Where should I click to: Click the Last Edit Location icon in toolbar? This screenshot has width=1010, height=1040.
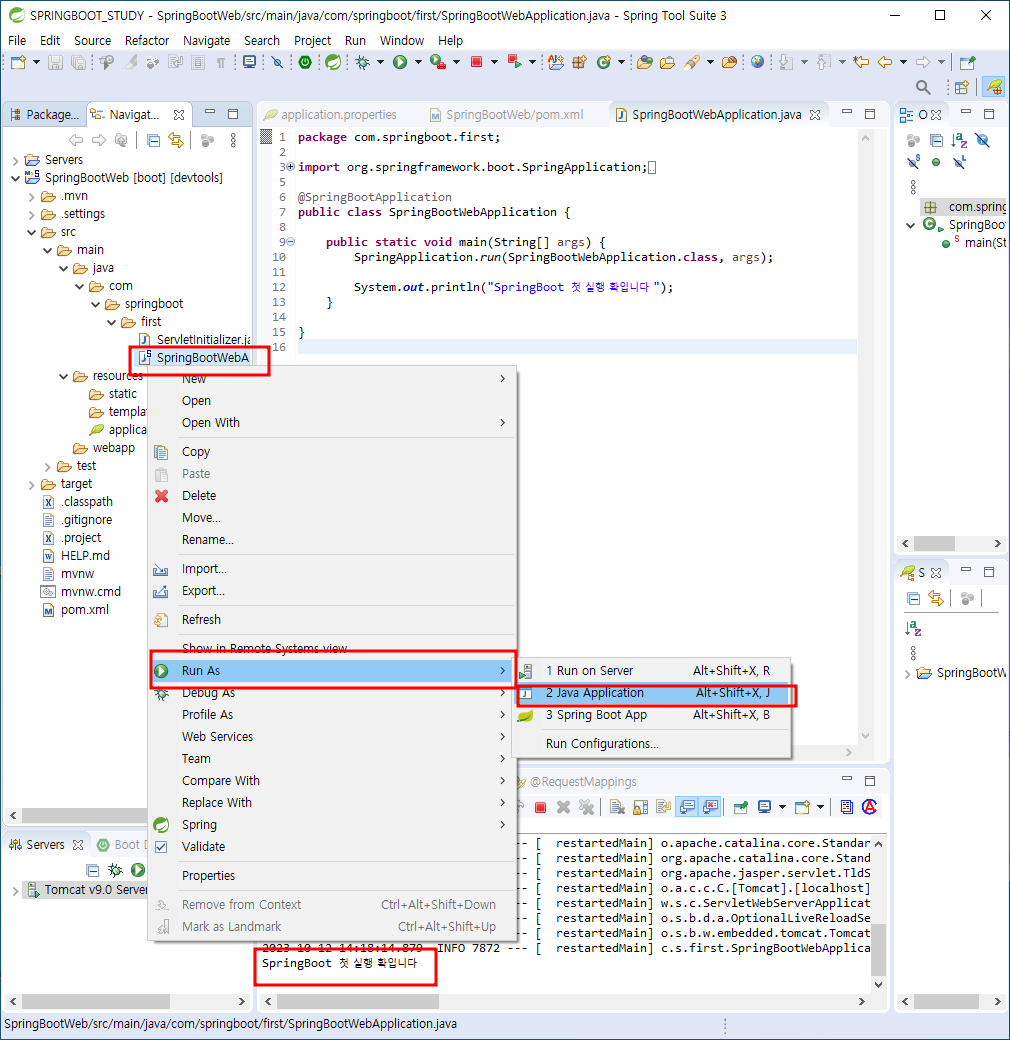tap(861, 62)
